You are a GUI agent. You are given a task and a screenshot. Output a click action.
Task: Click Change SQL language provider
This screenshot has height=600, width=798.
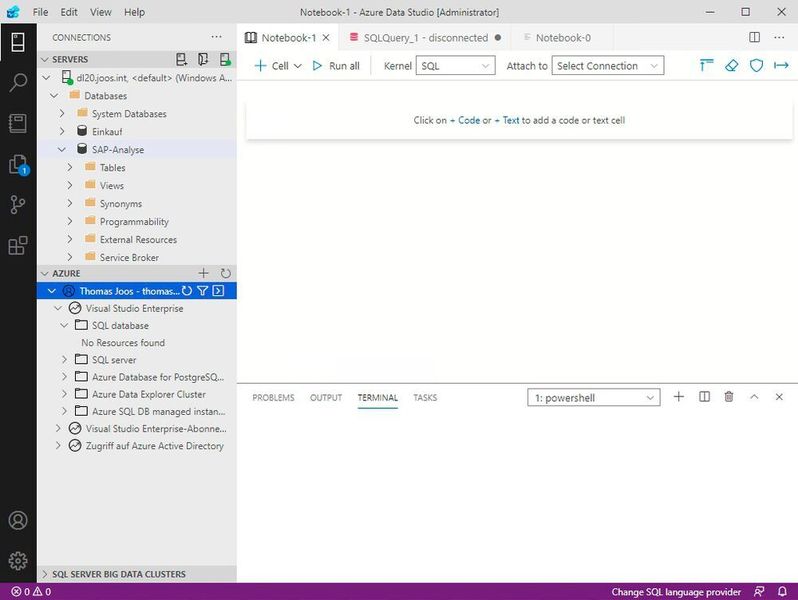[x=676, y=591]
